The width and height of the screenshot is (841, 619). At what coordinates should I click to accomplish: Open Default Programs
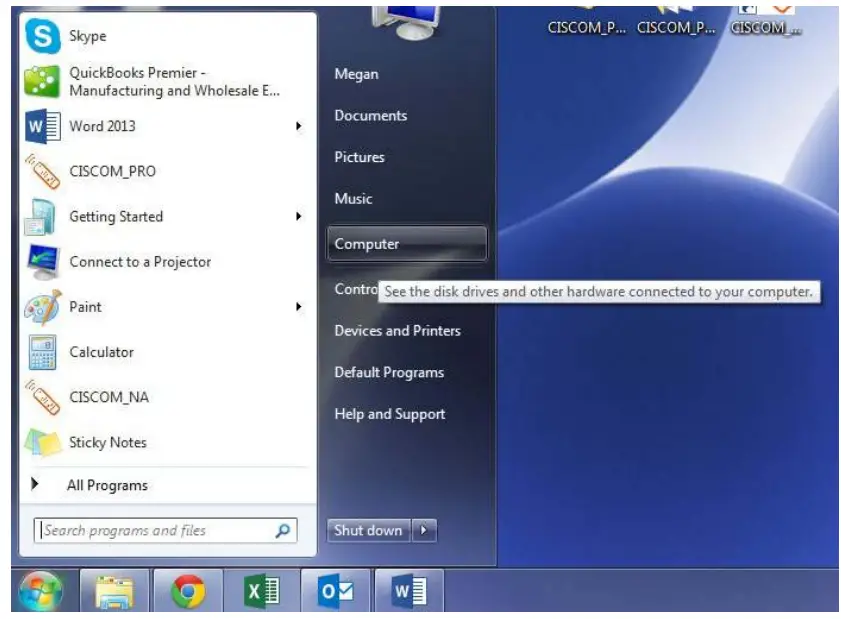(x=389, y=372)
